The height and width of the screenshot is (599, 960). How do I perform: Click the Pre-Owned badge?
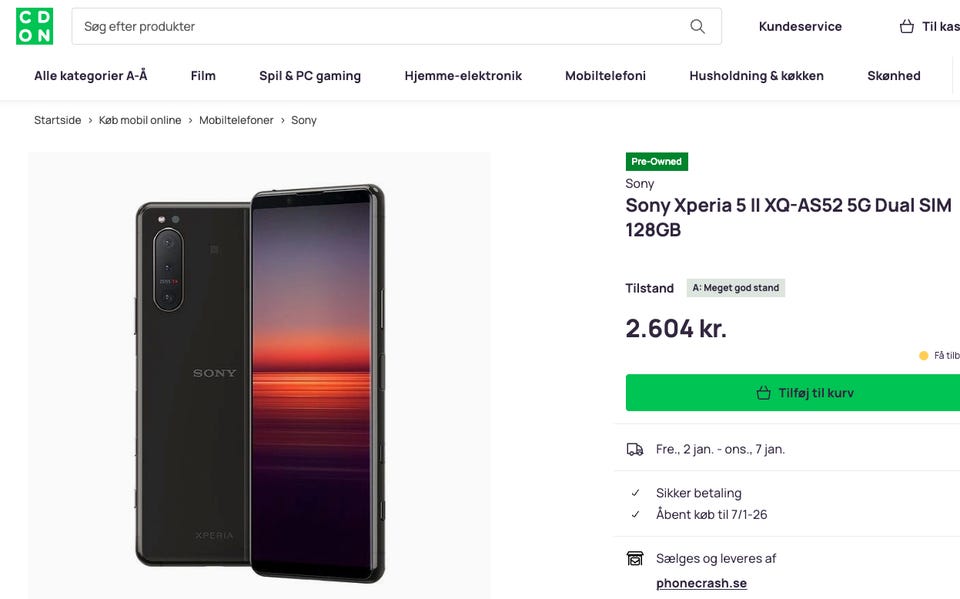pyautogui.click(x=657, y=162)
